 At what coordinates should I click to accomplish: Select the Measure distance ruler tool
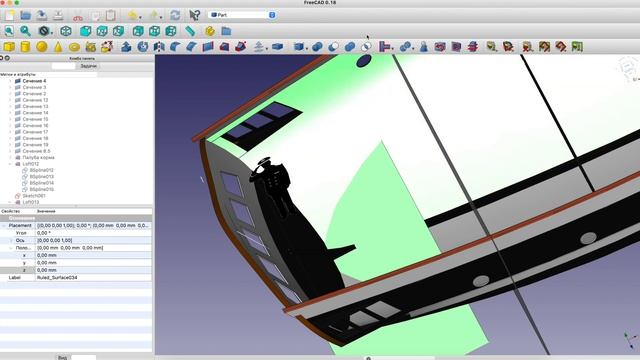click(190, 31)
